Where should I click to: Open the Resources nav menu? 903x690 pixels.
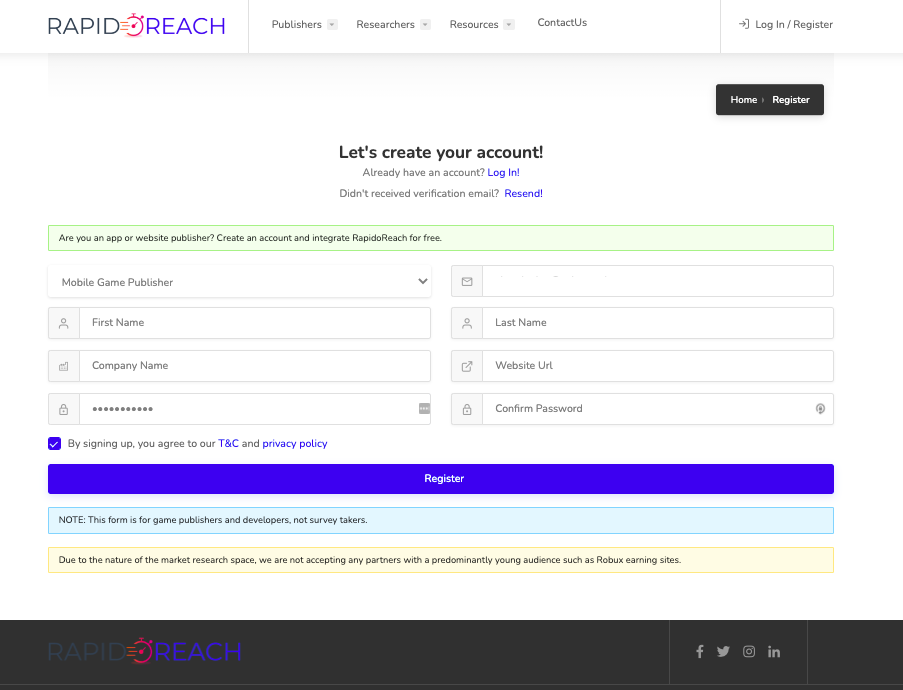click(x=474, y=24)
